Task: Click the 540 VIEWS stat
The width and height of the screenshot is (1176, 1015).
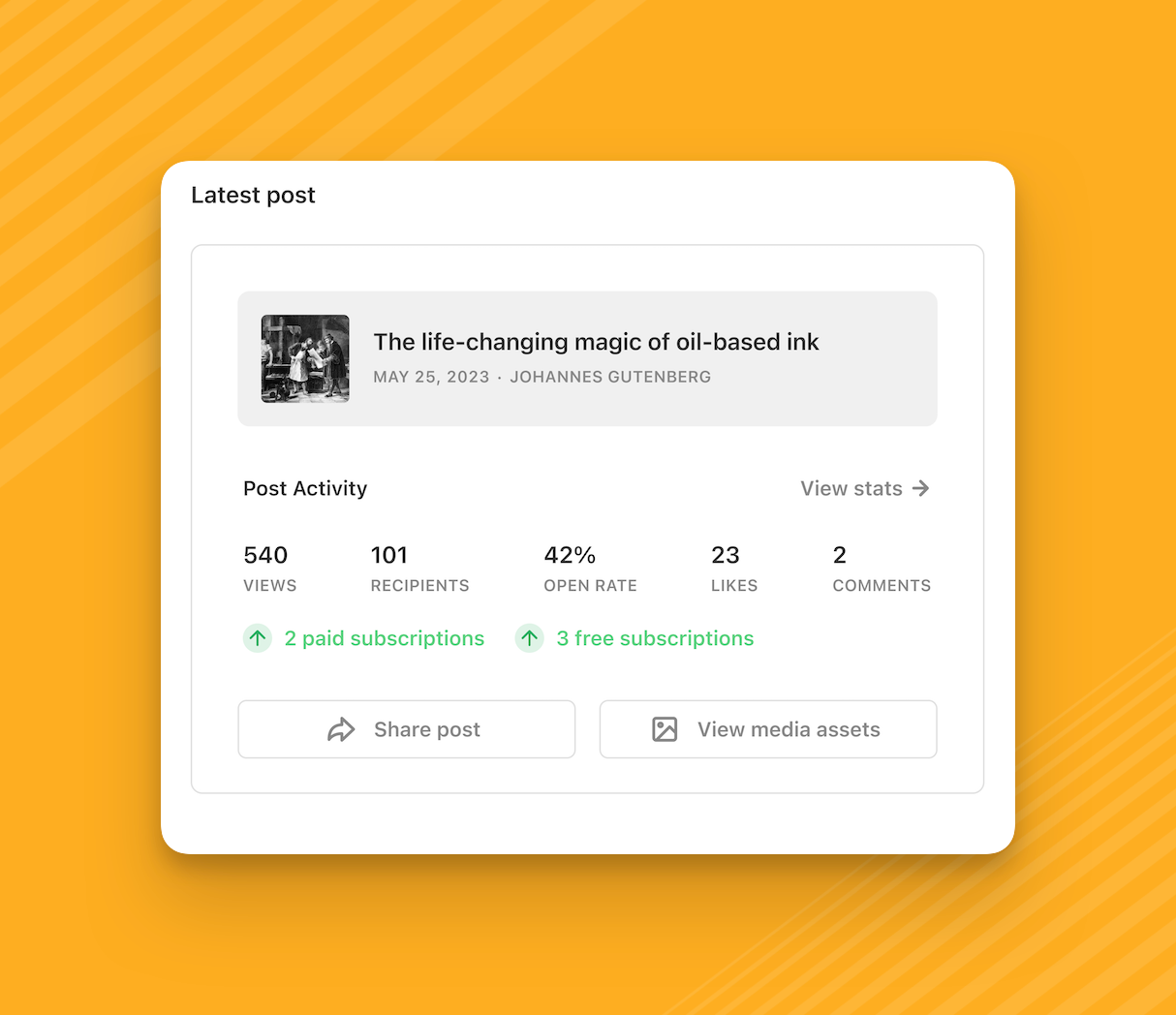Action: (x=269, y=567)
